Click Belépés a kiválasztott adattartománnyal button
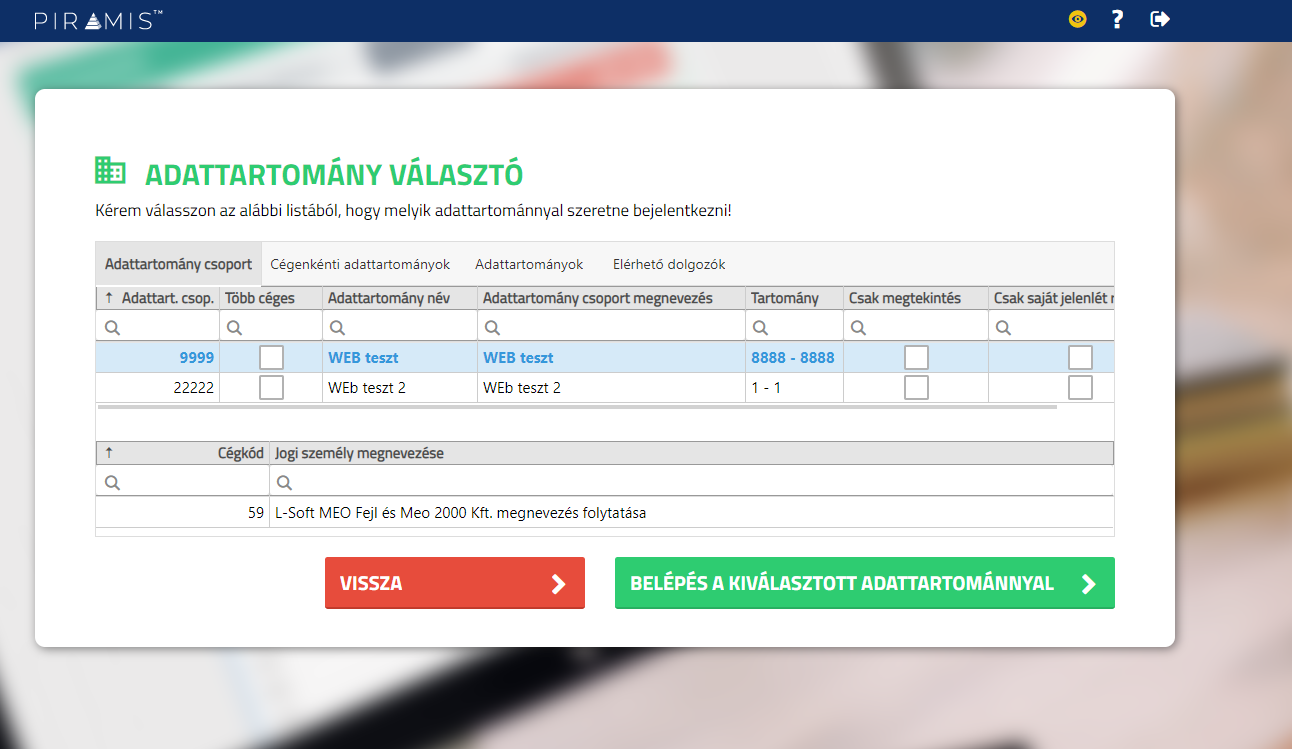The width and height of the screenshot is (1292, 749). coord(864,584)
